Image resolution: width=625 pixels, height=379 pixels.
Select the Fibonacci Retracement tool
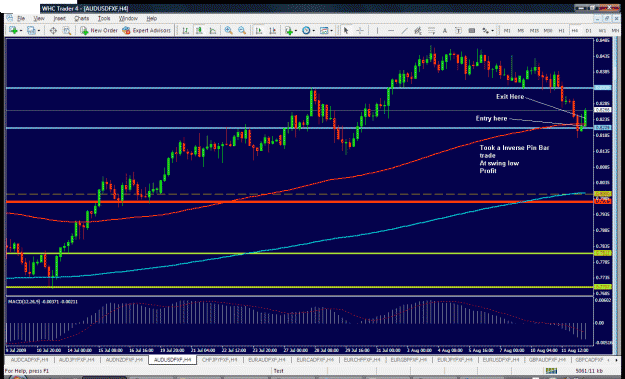click(431, 30)
